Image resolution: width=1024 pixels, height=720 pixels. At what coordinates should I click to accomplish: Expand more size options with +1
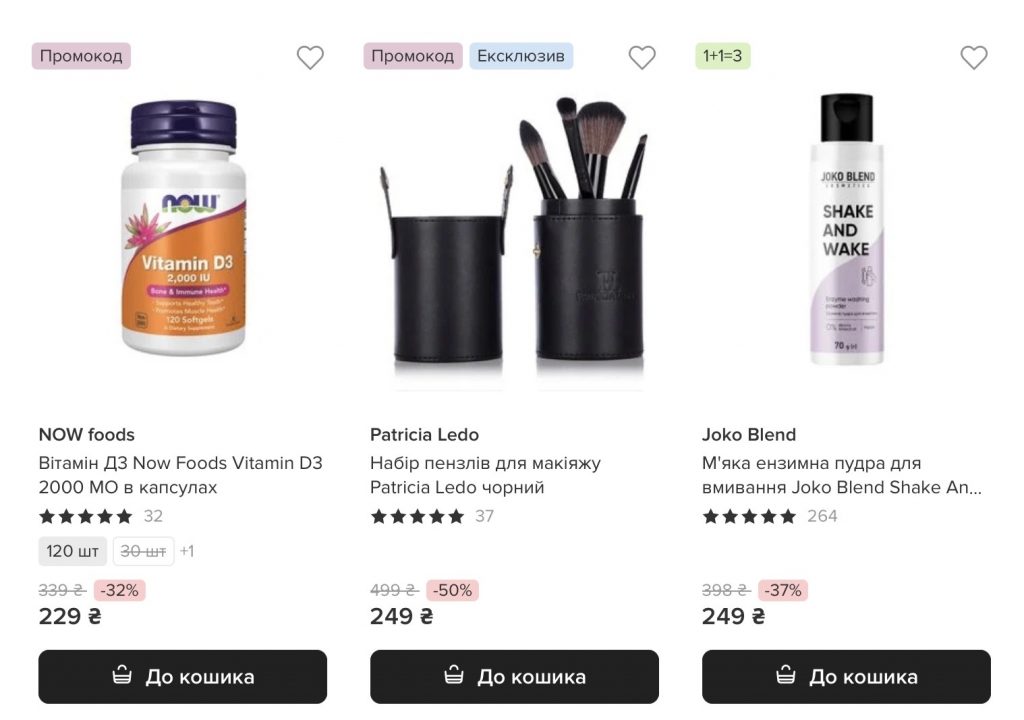pos(187,551)
